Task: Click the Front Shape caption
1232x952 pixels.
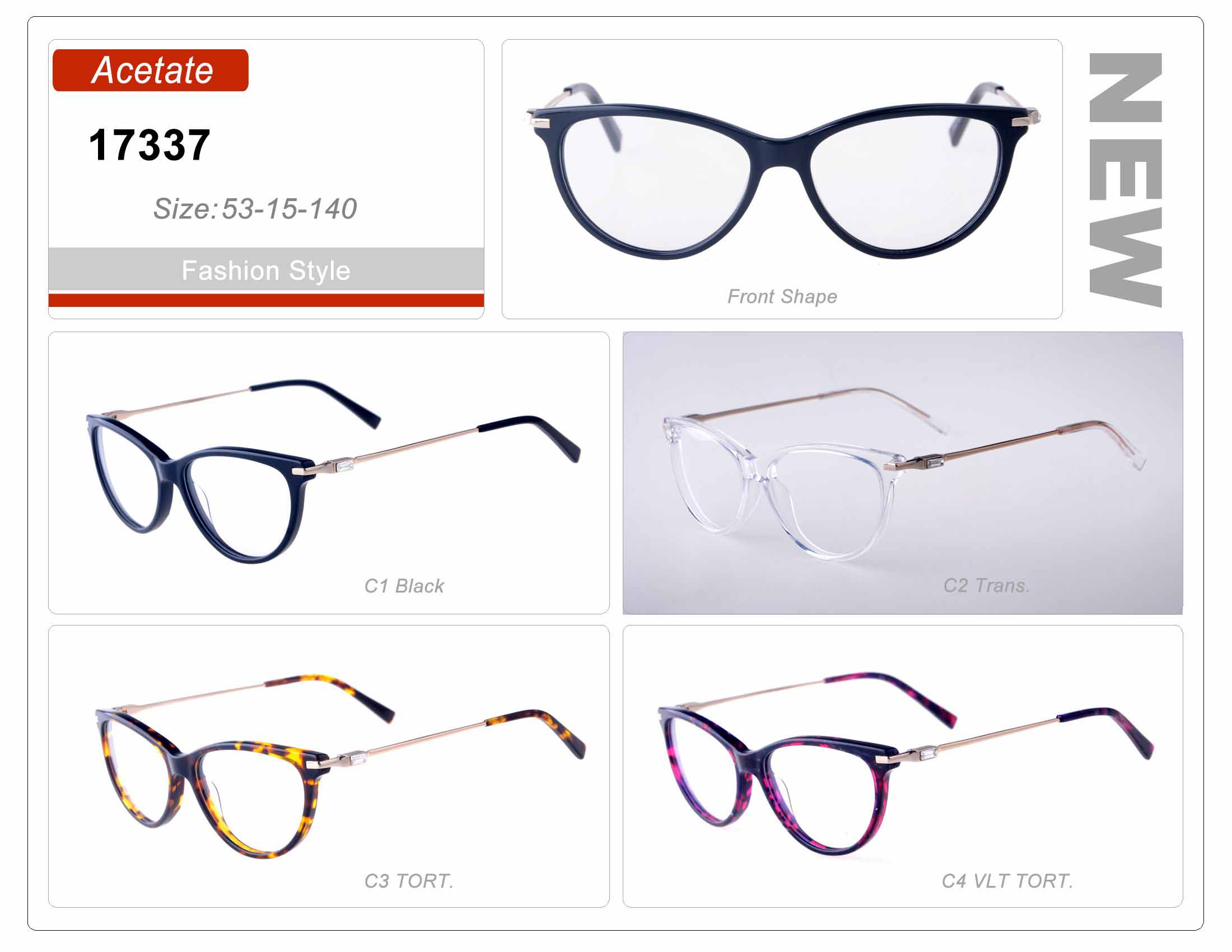Action: 782,297
